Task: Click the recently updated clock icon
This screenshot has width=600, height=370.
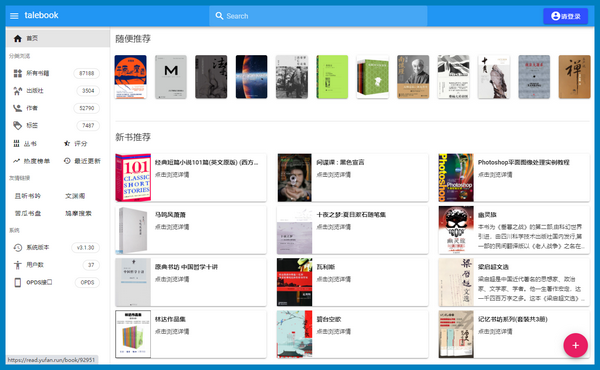Action: [x=67, y=161]
